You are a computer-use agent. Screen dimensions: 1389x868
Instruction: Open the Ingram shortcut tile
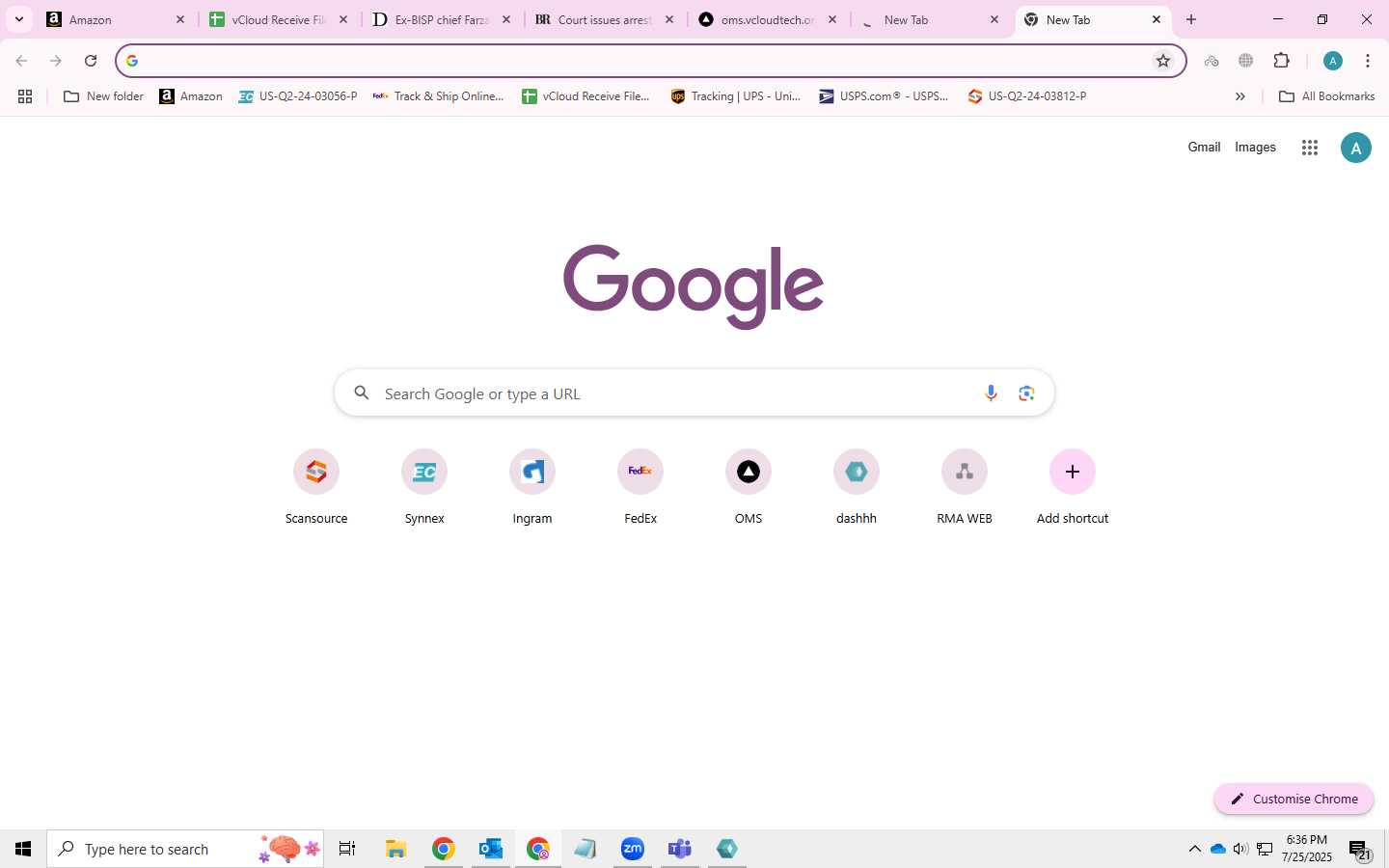pos(532,488)
